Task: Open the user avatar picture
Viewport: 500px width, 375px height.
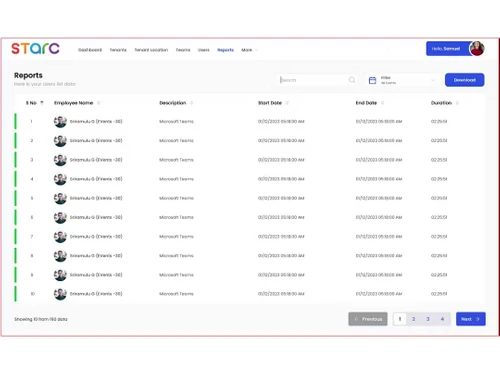Action: [477, 49]
